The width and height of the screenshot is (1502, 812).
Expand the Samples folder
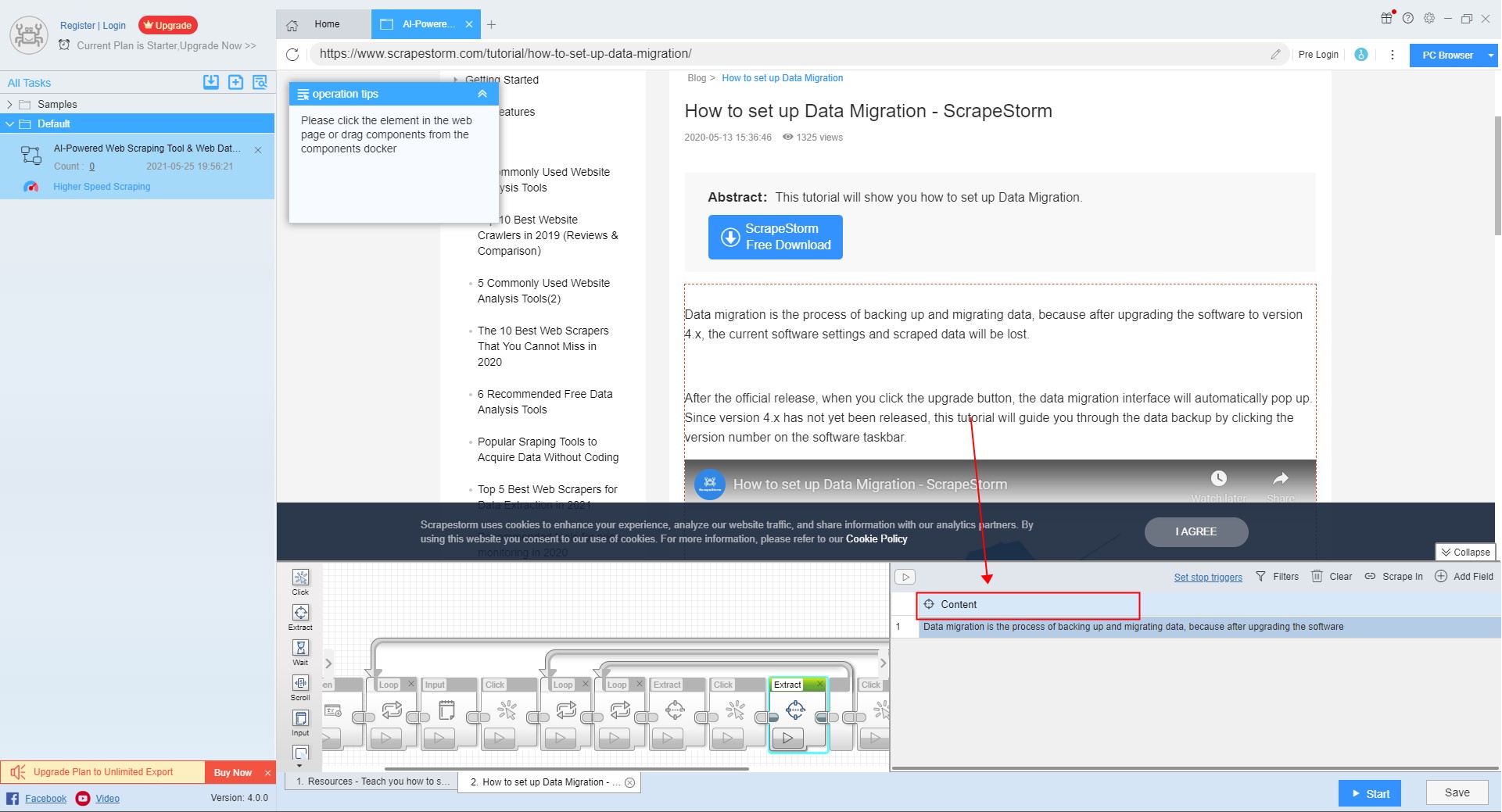coord(9,104)
